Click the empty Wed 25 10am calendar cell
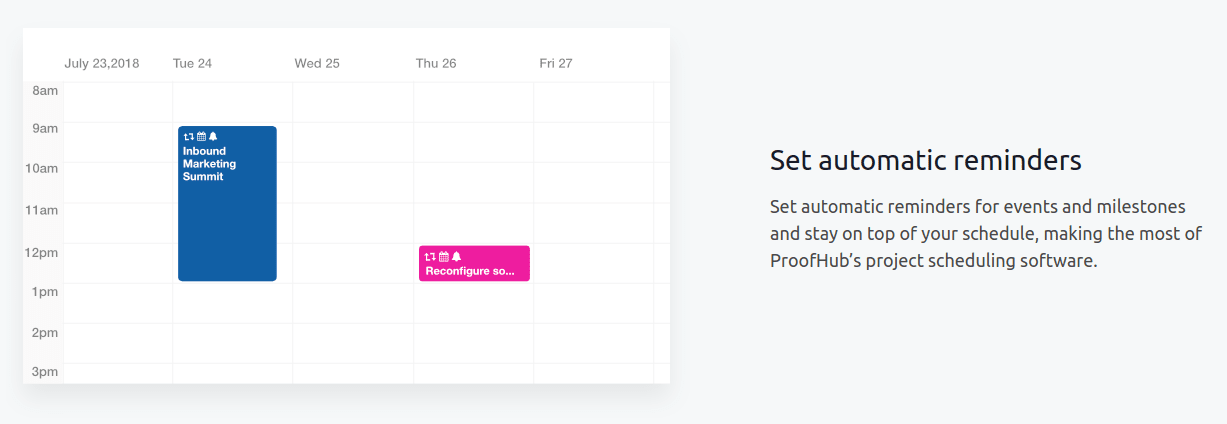This screenshot has height=424, width=1227. pos(353,183)
